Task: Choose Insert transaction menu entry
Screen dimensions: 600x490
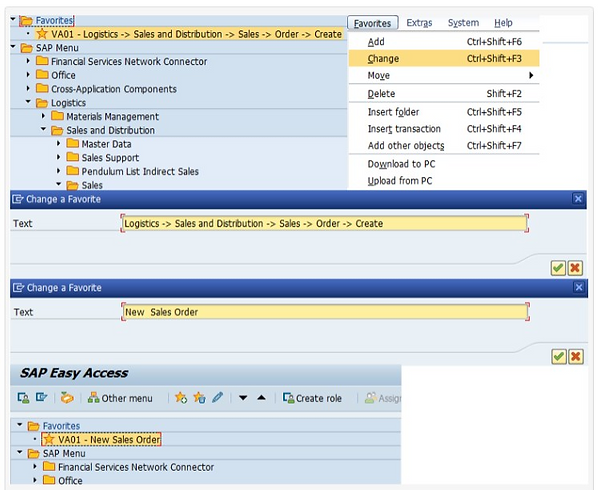Action: [x=444, y=129]
